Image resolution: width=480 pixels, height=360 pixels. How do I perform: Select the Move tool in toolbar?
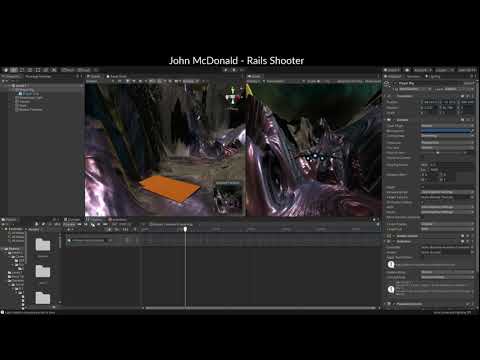point(14,70)
